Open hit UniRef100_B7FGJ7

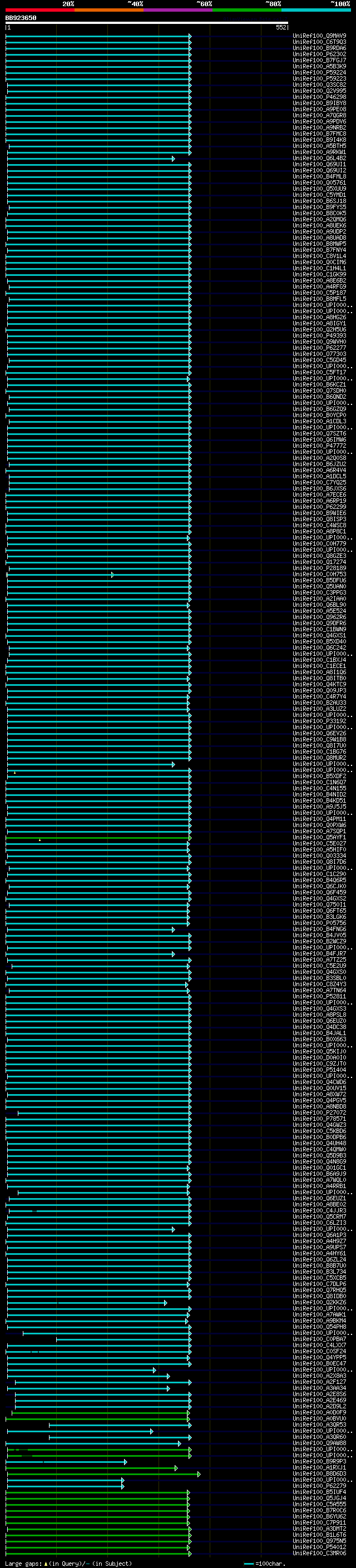click(x=319, y=60)
